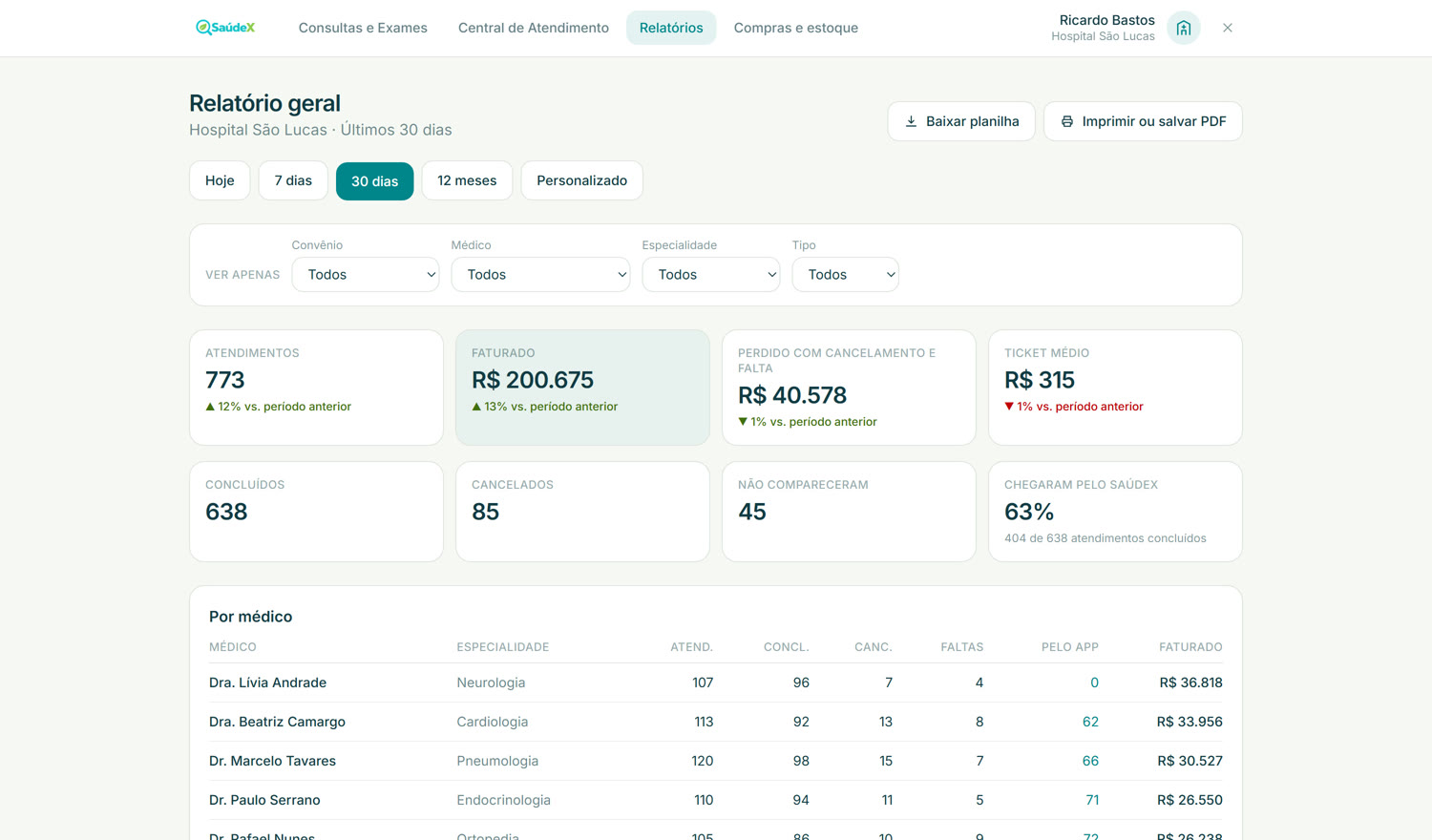Switch period to 7 dias
This screenshot has height=840, width=1432.
[293, 180]
